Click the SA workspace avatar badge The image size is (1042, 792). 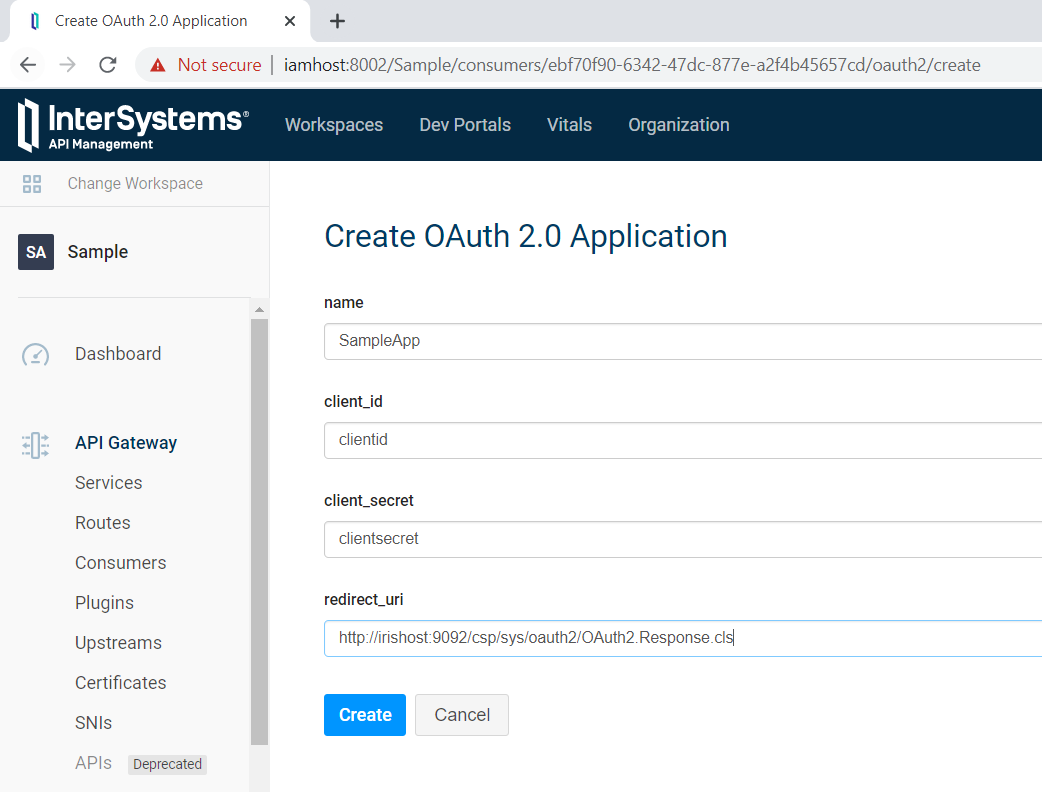click(36, 252)
